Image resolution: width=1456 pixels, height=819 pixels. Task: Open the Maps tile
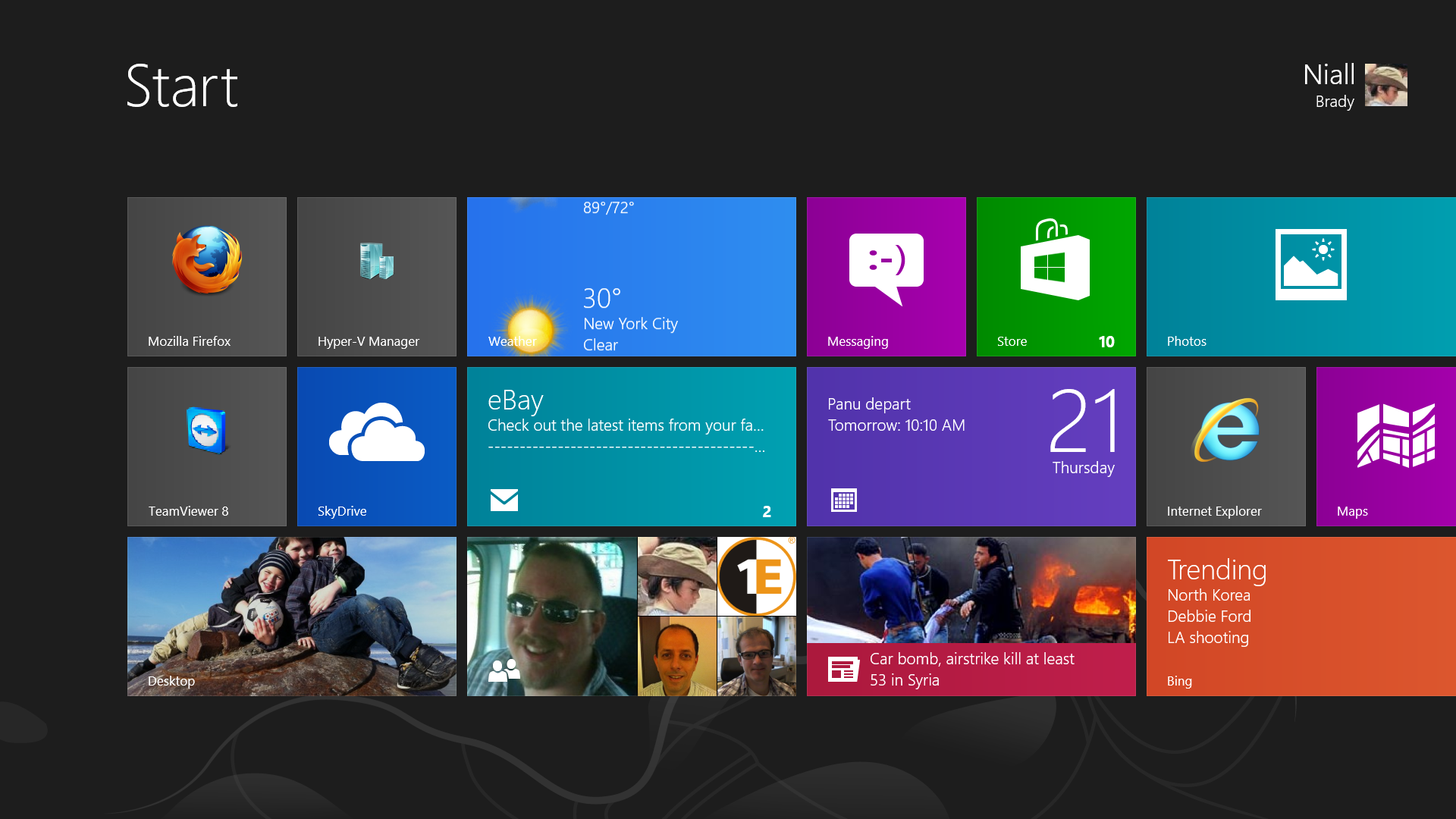[x=1386, y=447]
